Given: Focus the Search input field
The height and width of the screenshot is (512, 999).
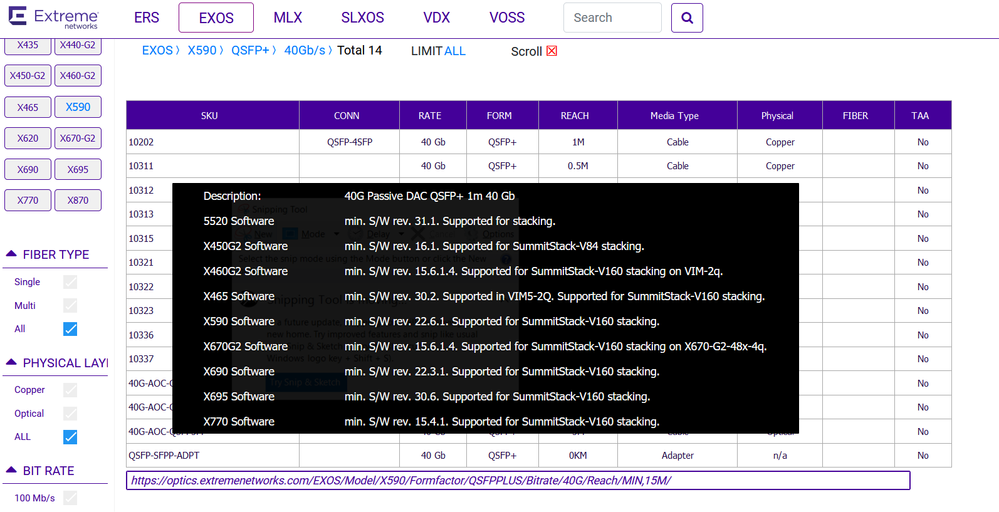Looking at the screenshot, I should [x=612, y=18].
